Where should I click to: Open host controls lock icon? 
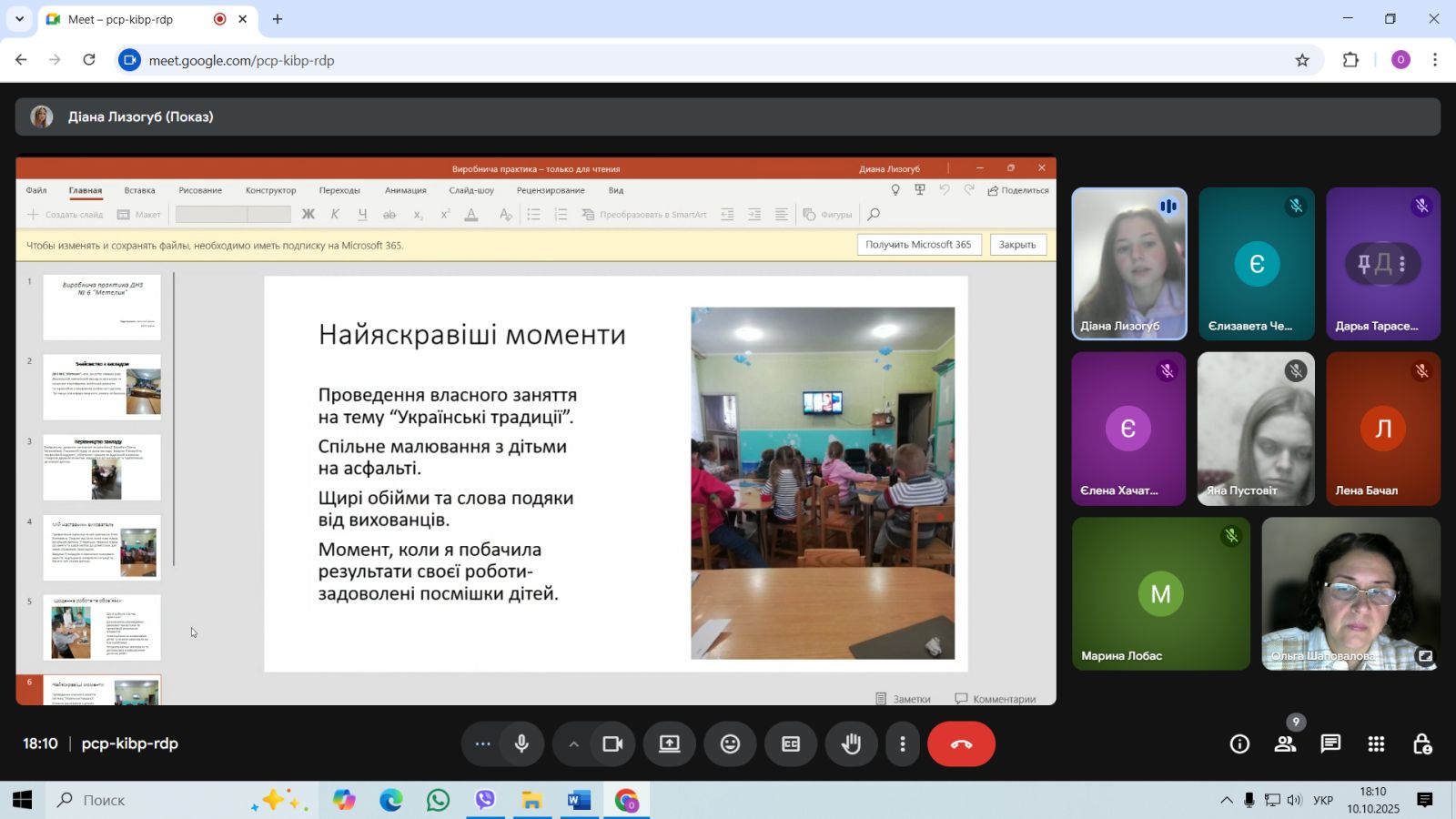1421,744
